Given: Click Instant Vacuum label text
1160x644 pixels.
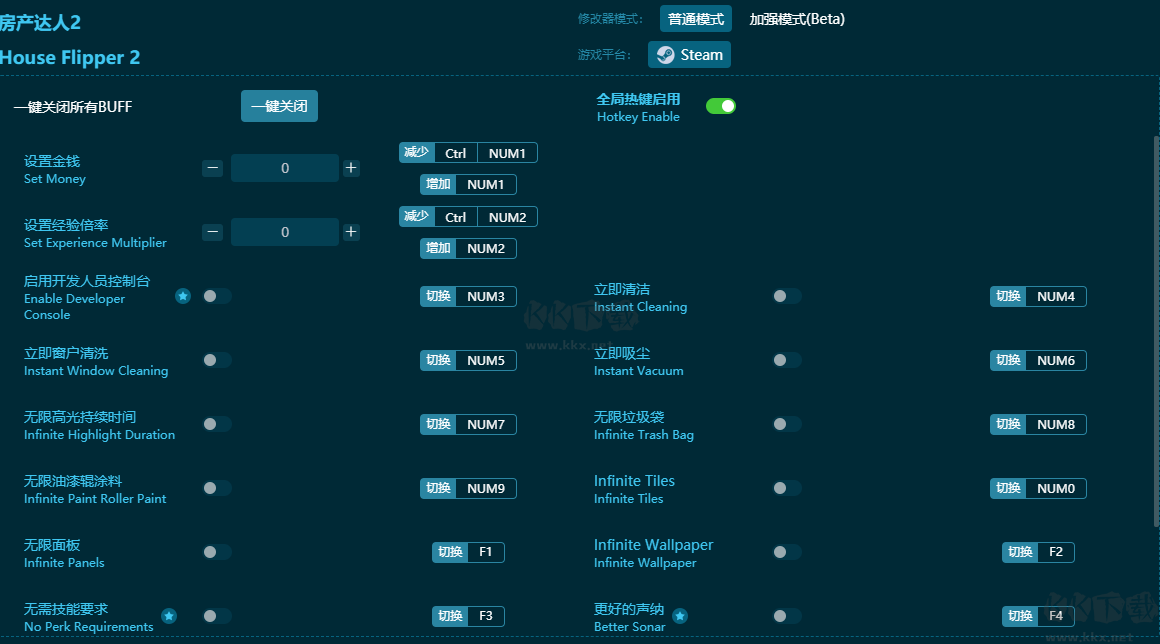Looking at the screenshot, I should (638, 371).
